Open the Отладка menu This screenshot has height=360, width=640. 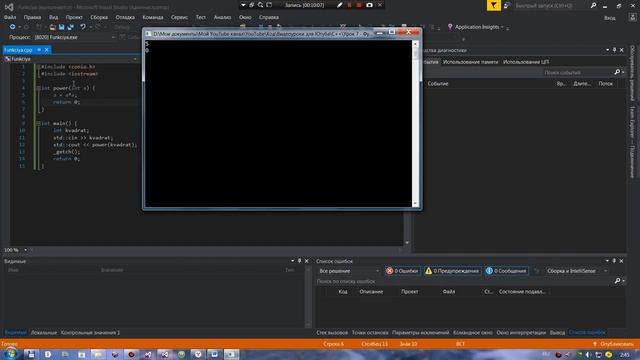[125, 17]
